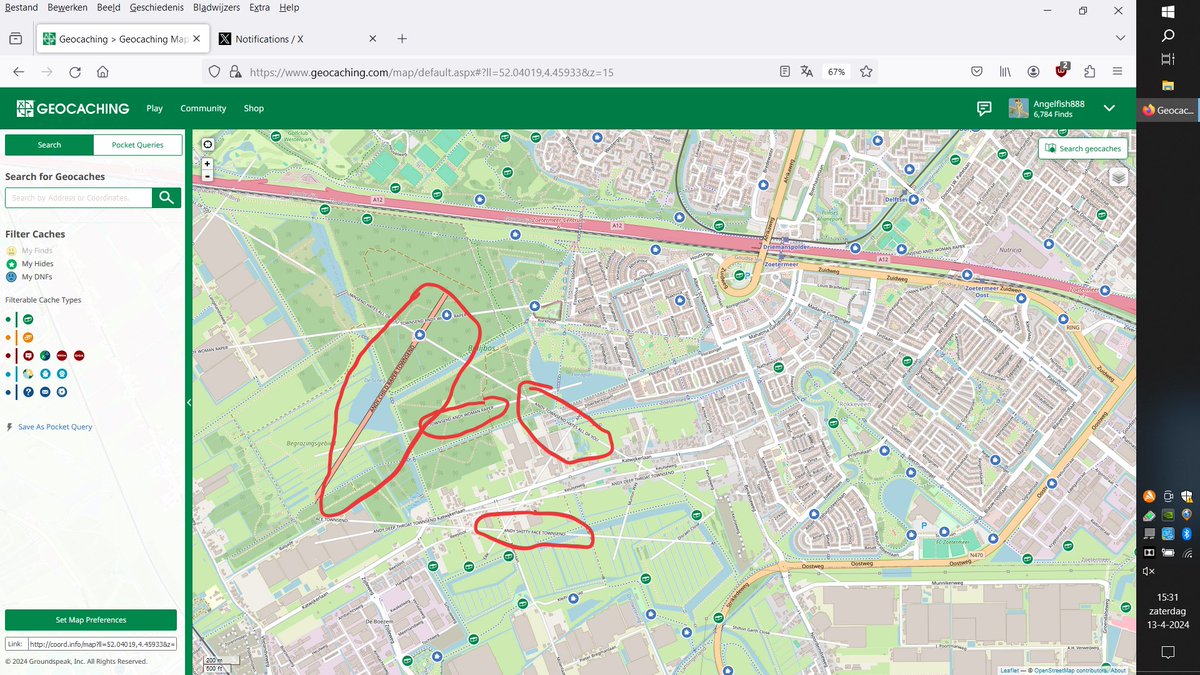Open the Shop menu

click(x=254, y=108)
